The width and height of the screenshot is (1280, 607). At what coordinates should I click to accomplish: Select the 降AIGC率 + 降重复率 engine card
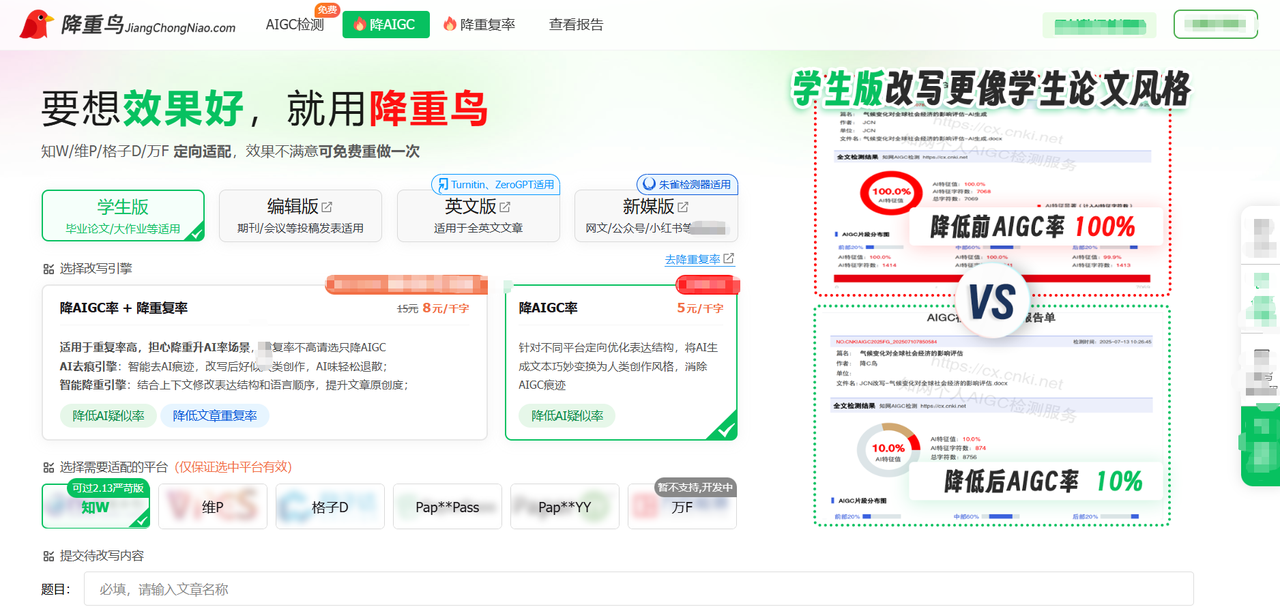264,362
